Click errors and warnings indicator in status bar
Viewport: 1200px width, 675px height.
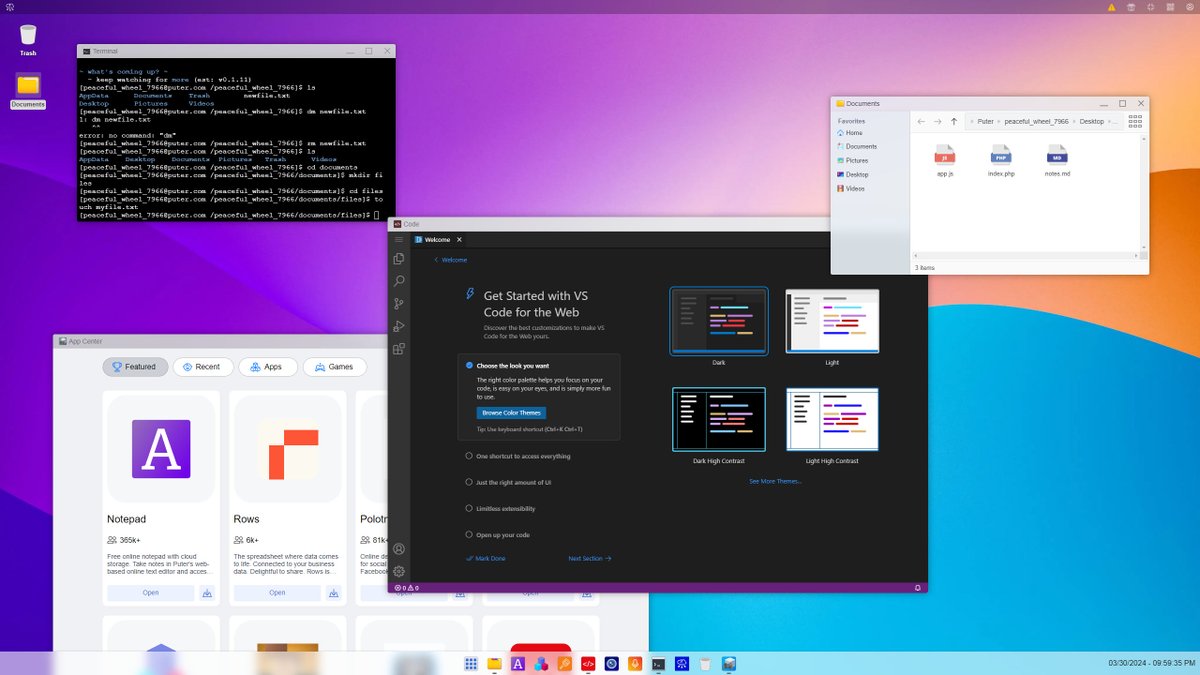click(406, 588)
